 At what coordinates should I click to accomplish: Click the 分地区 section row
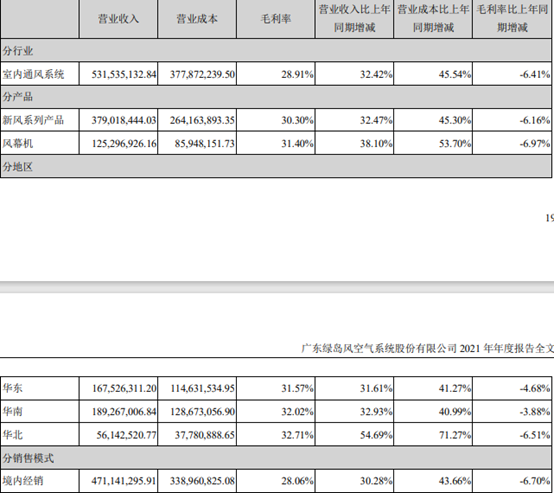point(276,166)
